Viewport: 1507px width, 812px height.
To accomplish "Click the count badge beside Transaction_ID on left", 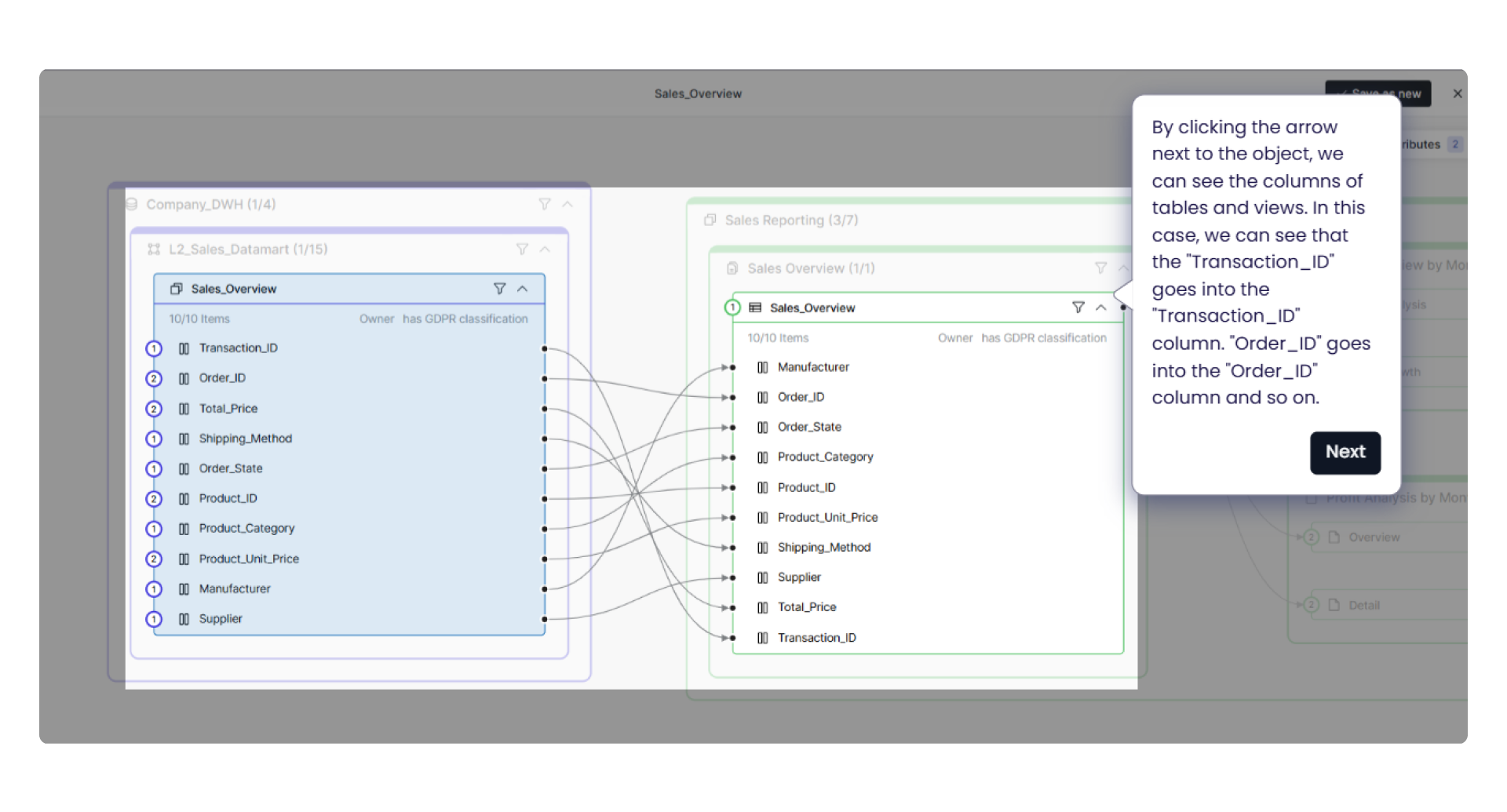I will pyautogui.click(x=154, y=348).
